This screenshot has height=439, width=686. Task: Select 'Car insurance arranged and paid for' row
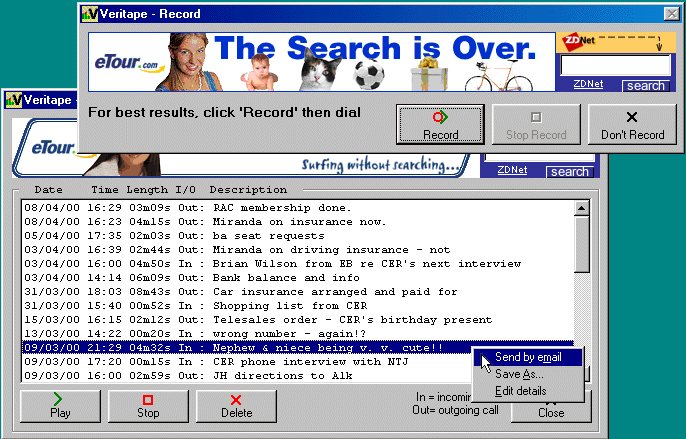pyautogui.click(x=298, y=292)
